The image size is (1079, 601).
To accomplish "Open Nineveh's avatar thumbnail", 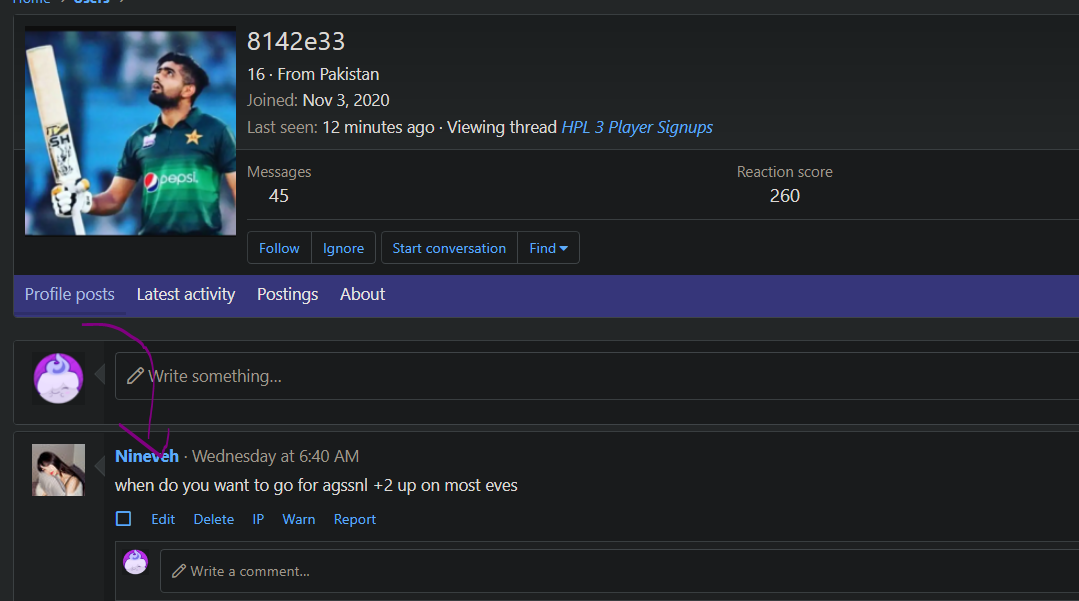I will pos(58,470).
